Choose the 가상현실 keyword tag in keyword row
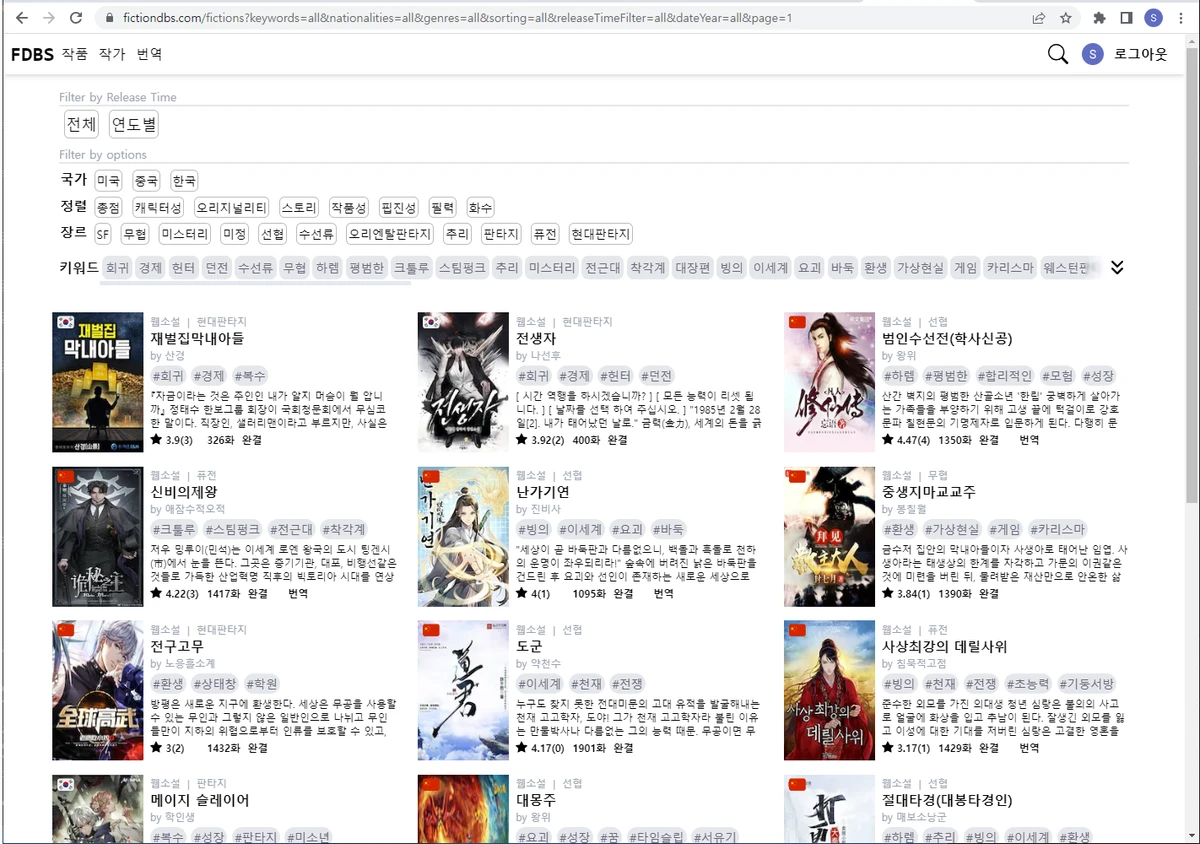This screenshot has height=844, width=1200. [x=920, y=268]
